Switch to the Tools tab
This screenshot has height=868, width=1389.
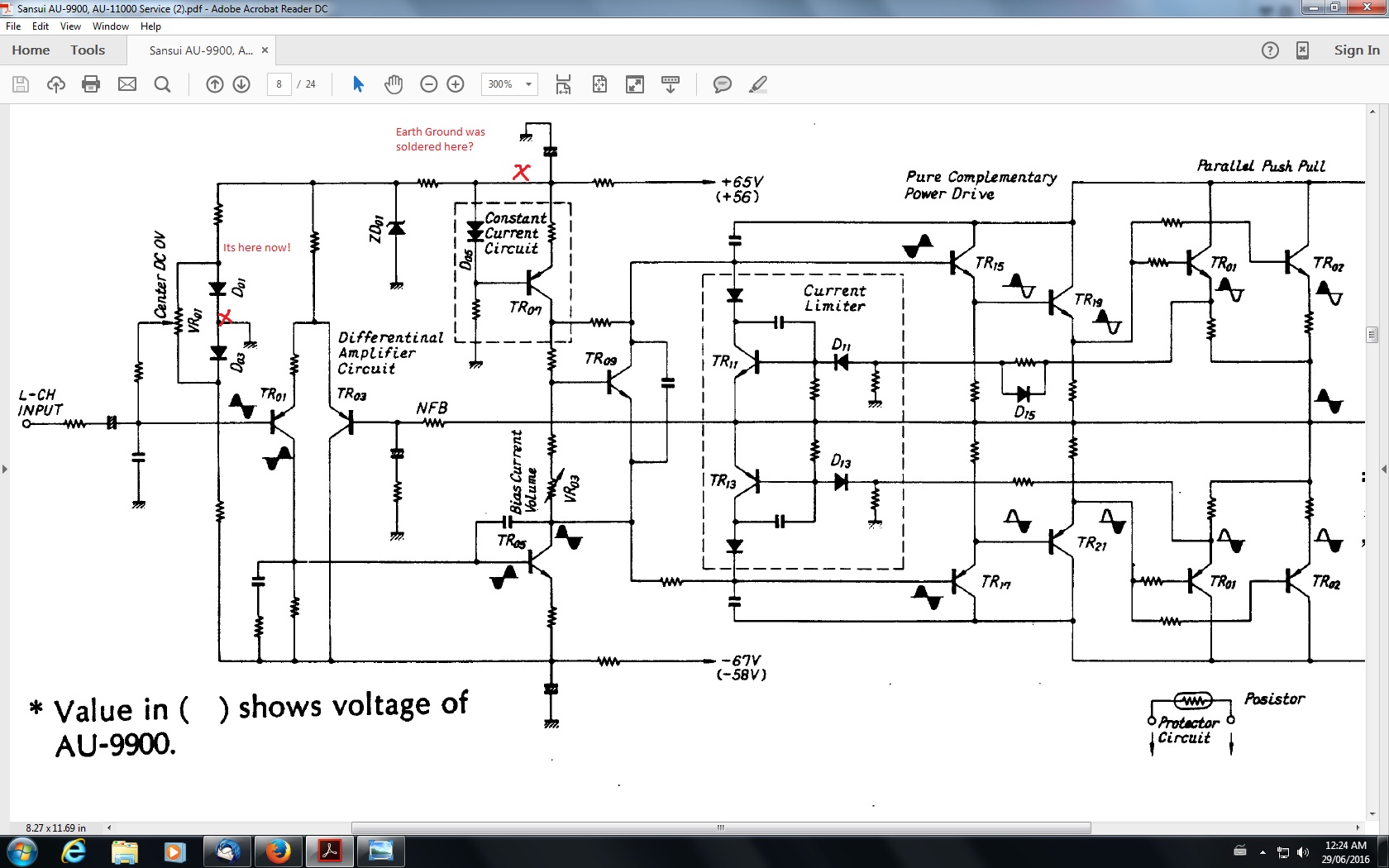tap(88, 50)
